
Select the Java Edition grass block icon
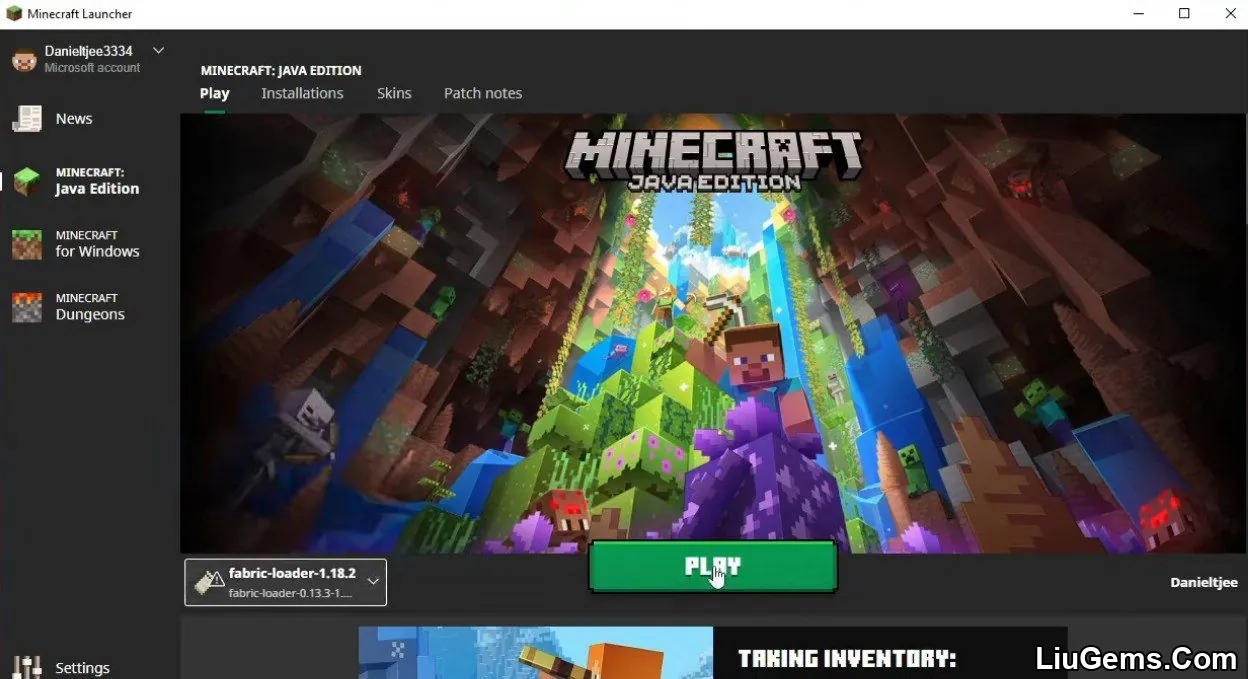(x=27, y=181)
